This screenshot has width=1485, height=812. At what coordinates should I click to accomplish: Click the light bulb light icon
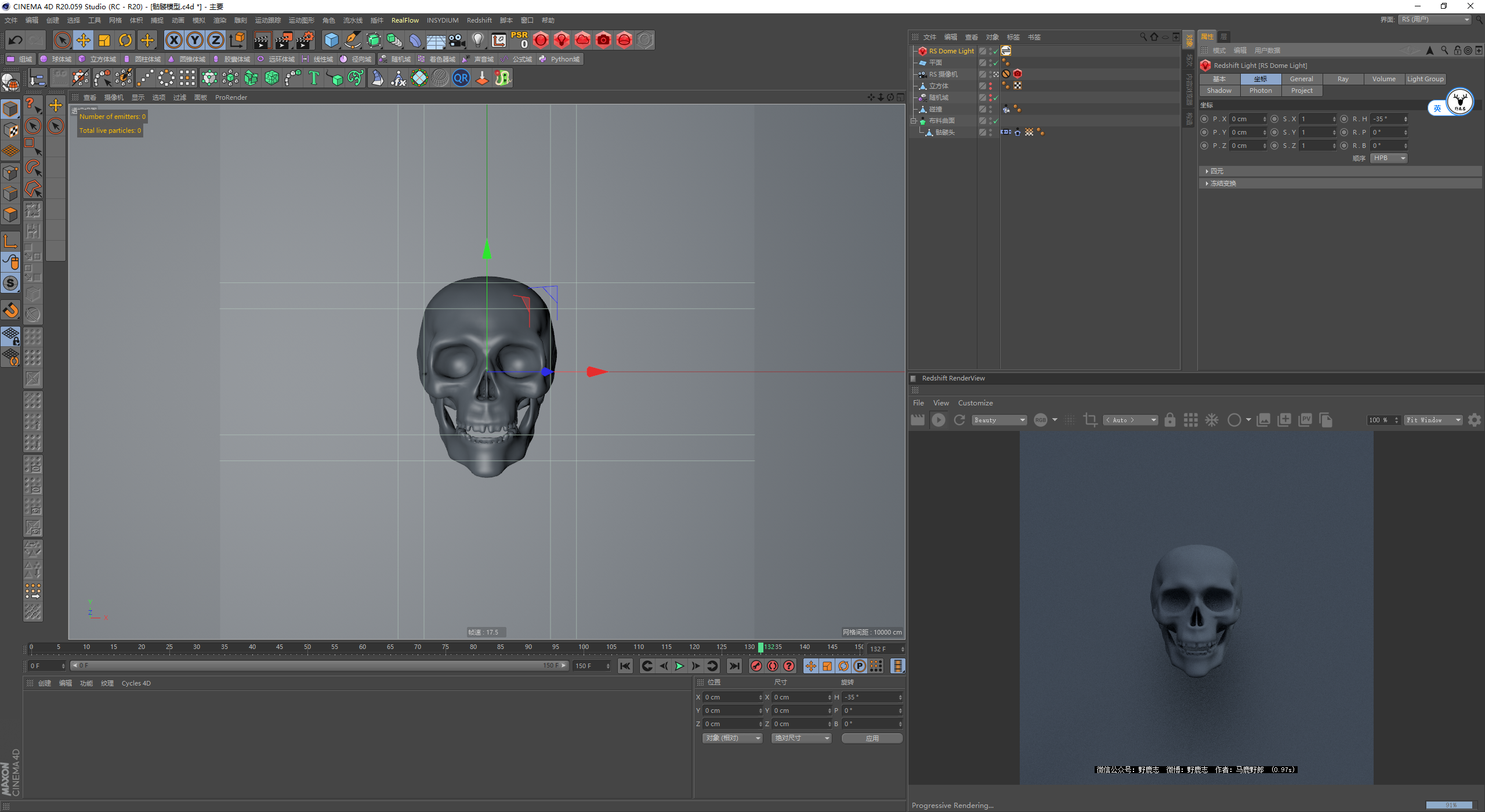(x=477, y=40)
